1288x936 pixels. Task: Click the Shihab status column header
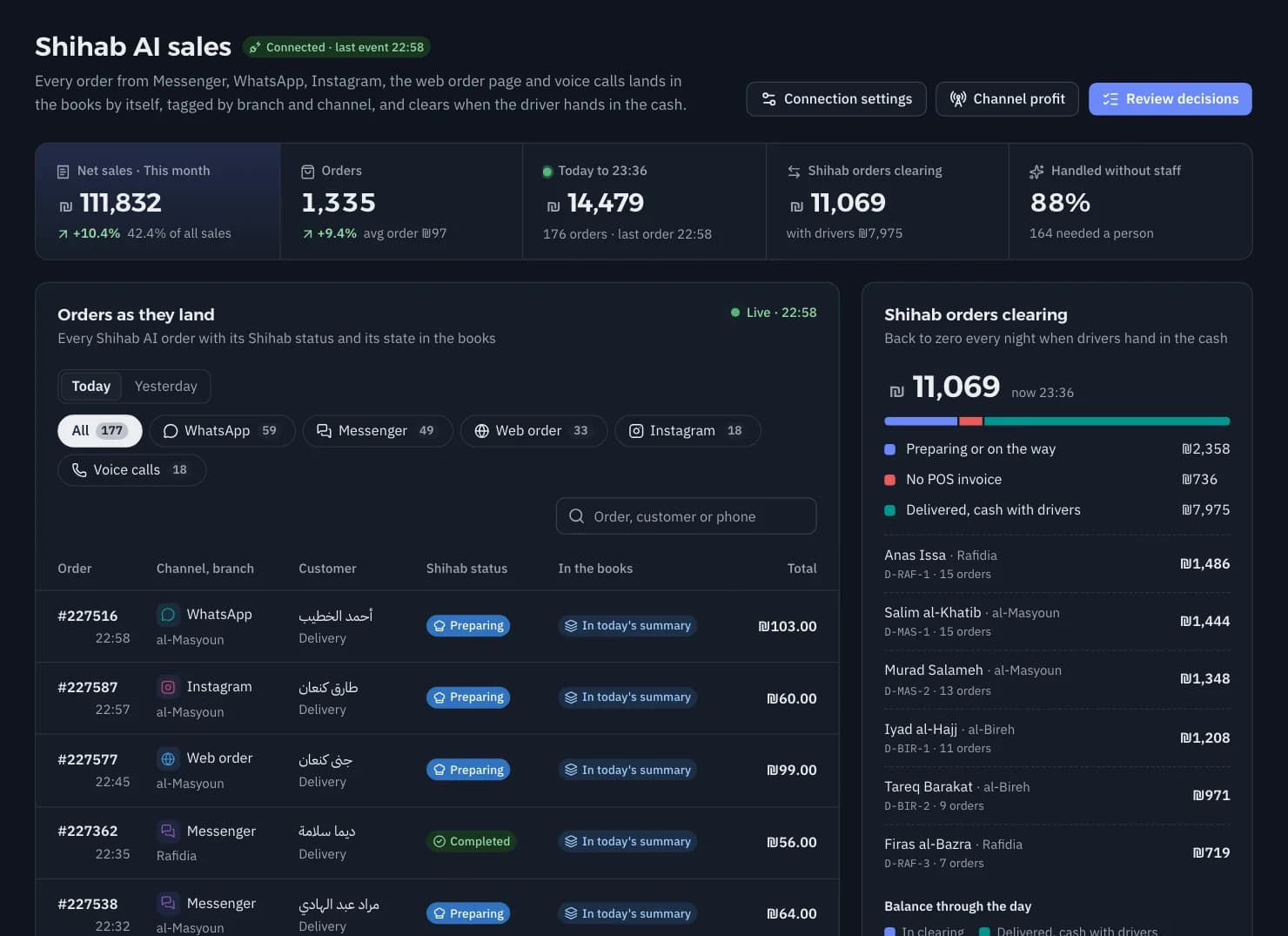coord(466,569)
